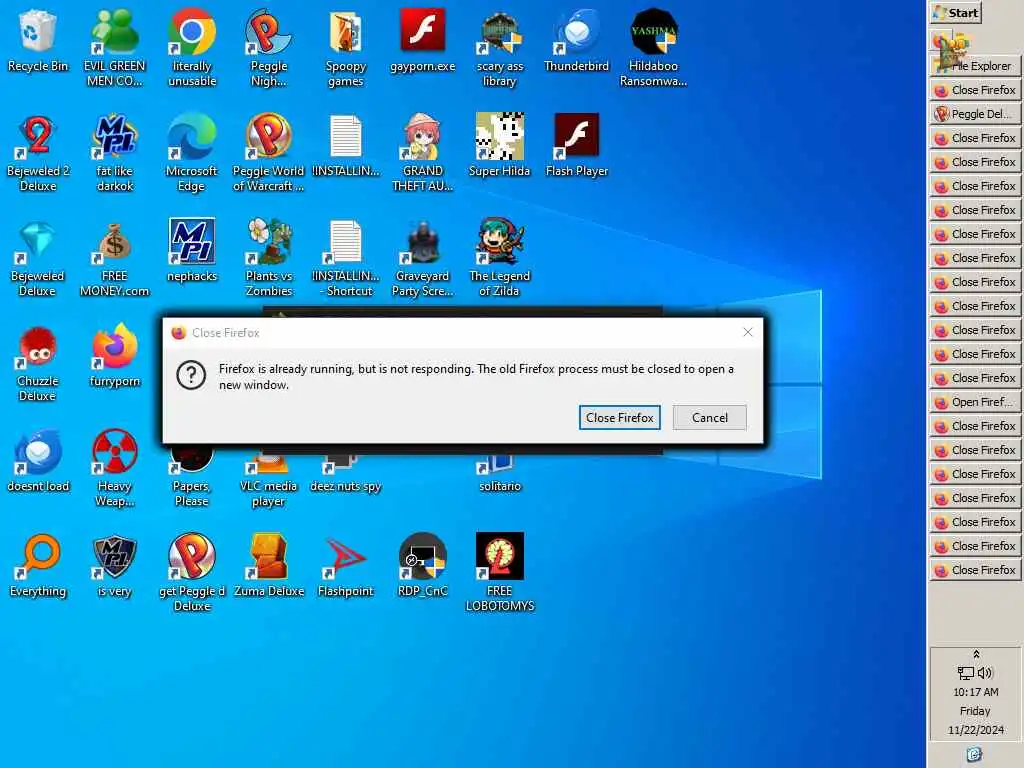Select the scary ass library icon
This screenshot has width=1024, height=768.
click(x=500, y=47)
